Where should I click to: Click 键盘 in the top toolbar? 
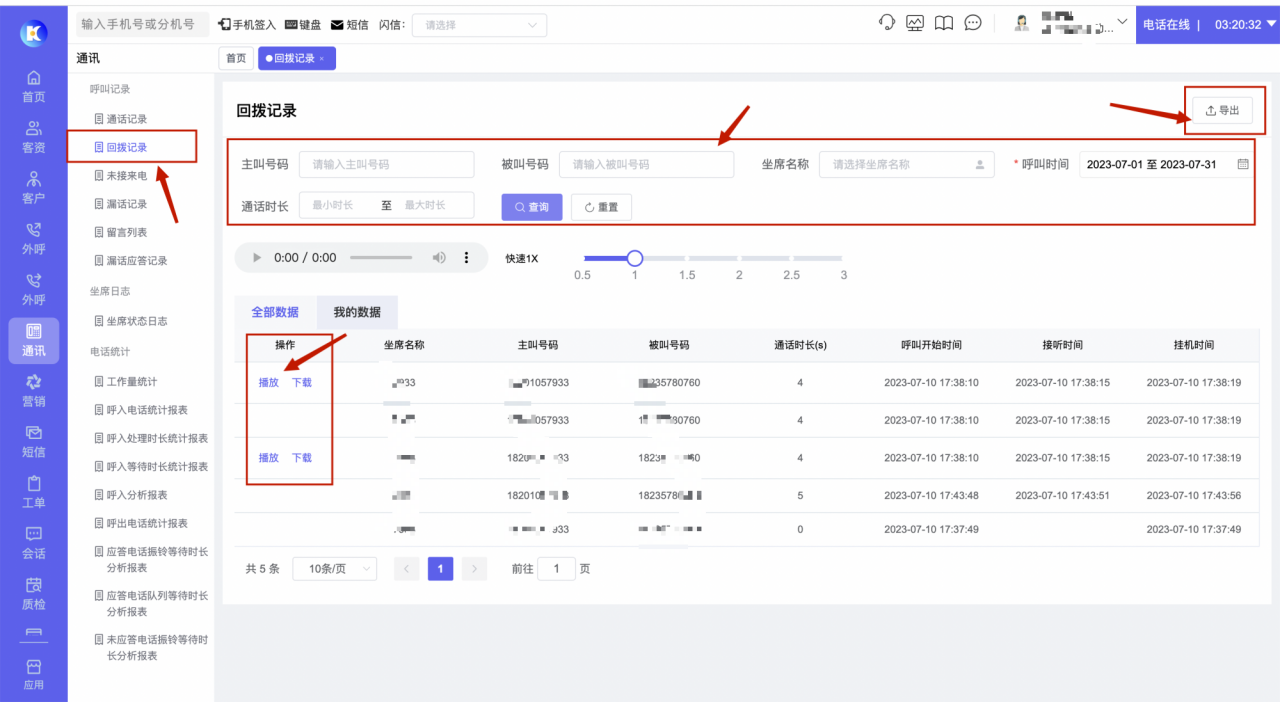coord(303,24)
